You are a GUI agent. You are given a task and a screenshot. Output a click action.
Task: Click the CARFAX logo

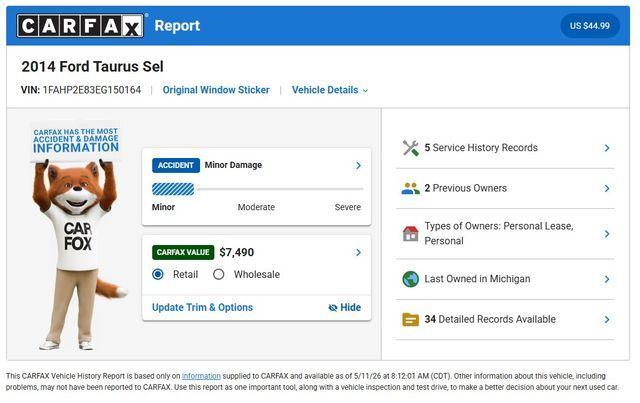pyautogui.click(x=80, y=26)
